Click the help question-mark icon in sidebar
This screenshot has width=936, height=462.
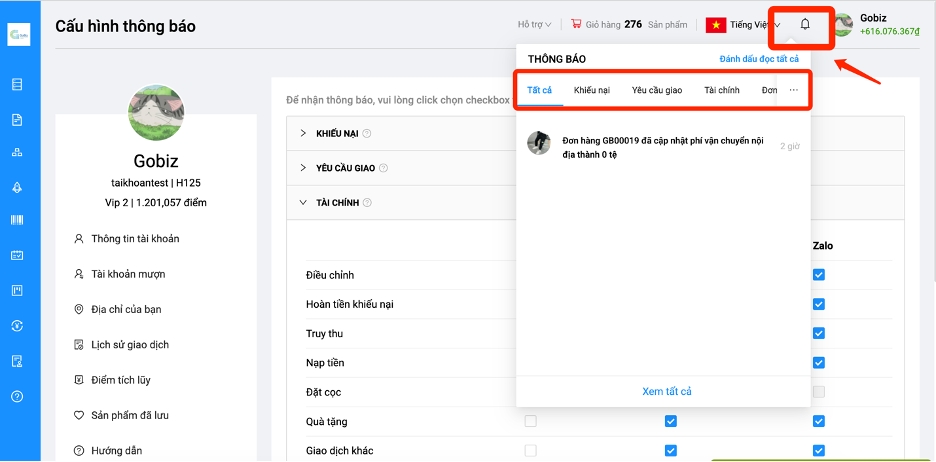17,396
